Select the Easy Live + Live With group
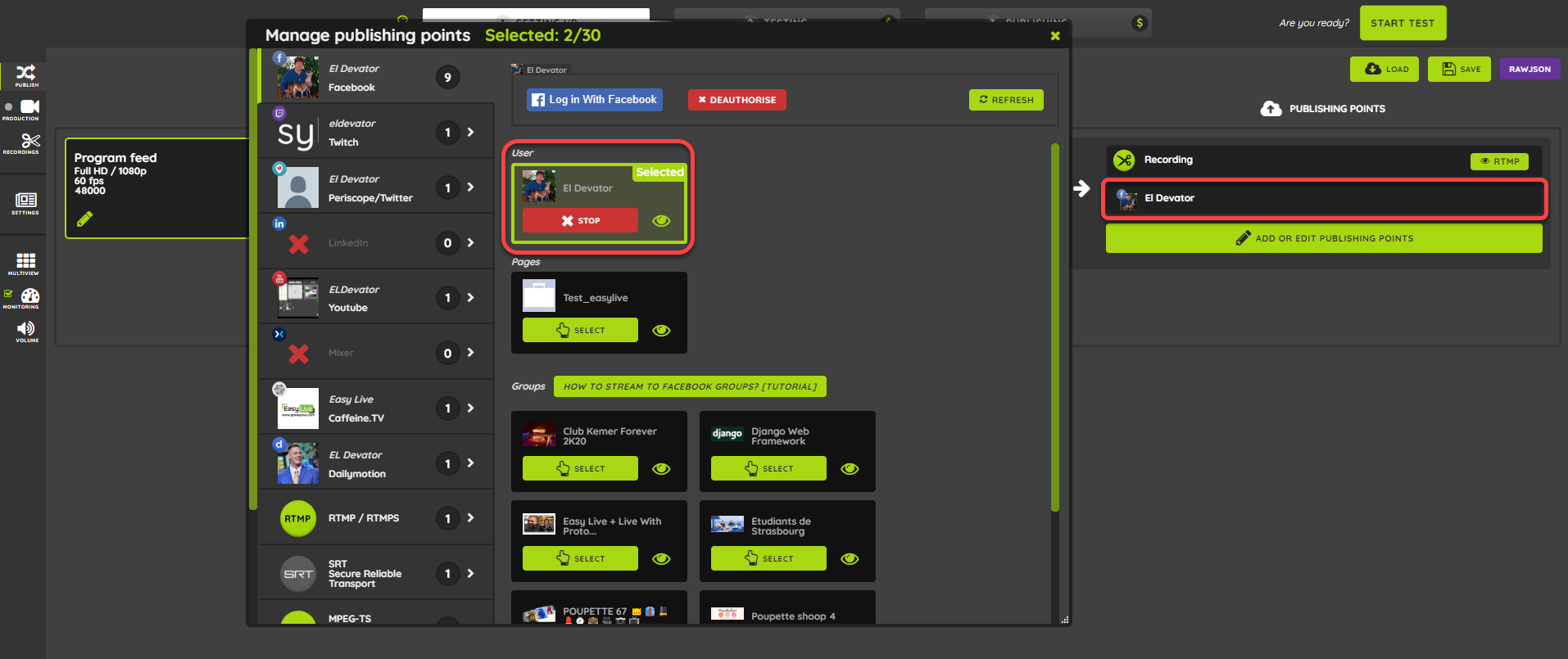The width and height of the screenshot is (1568, 659). click(580, 559)
